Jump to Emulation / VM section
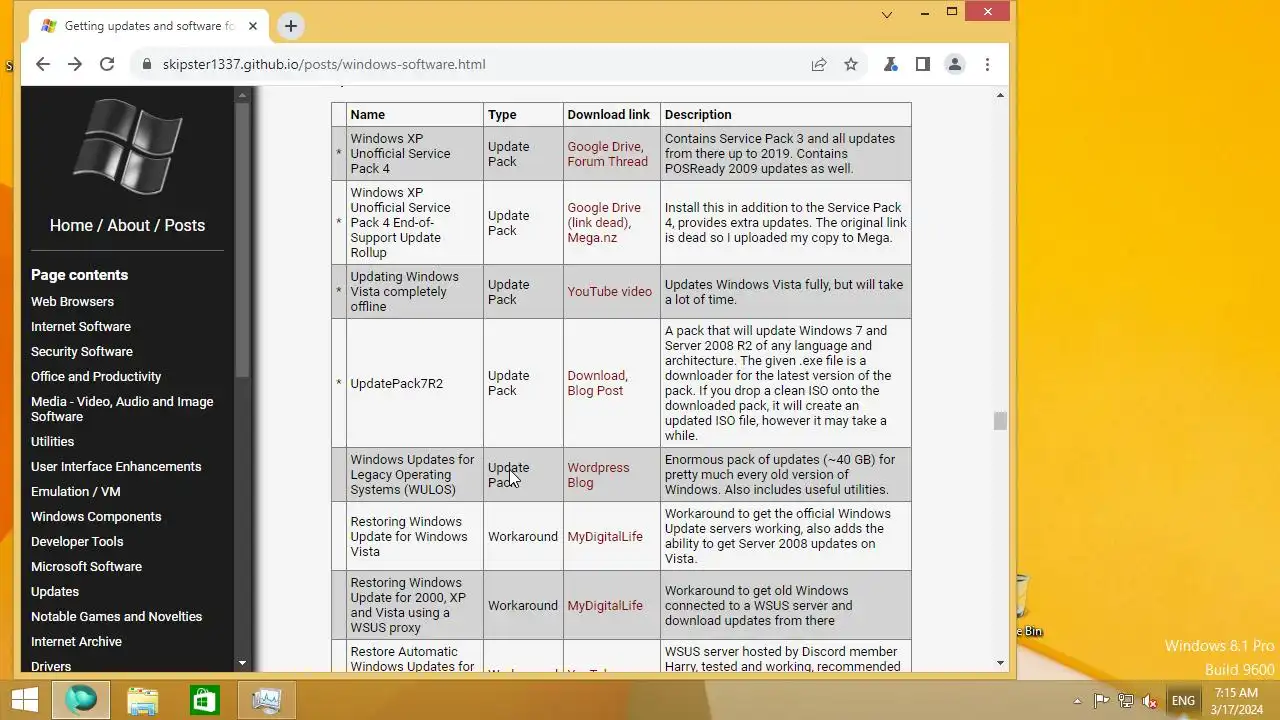Screen dimensions: 1280x720 coord(75,491)
